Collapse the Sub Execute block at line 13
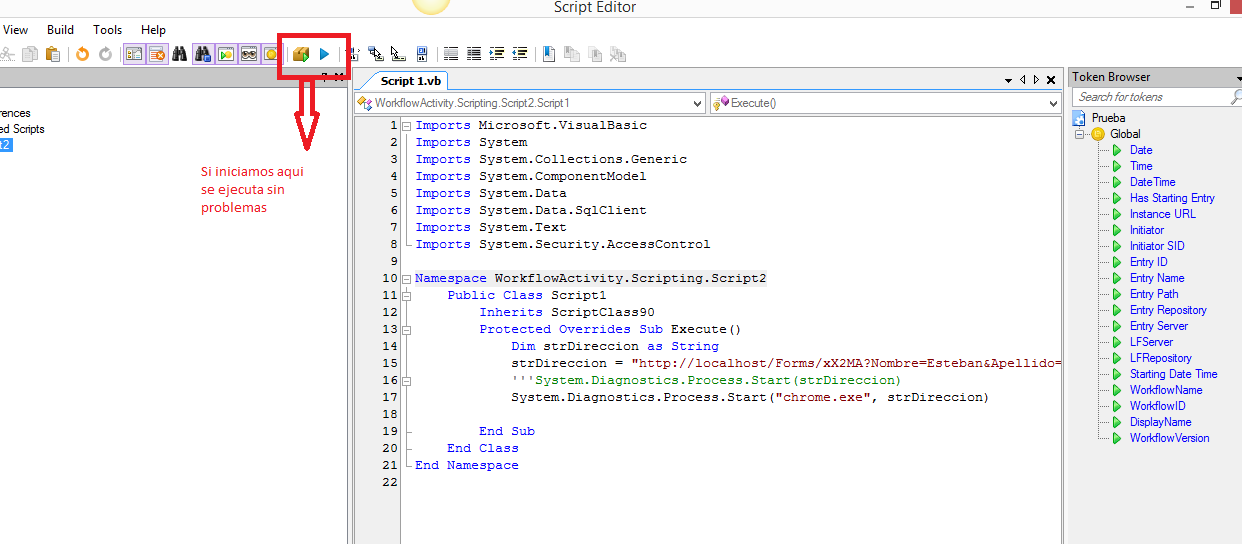This screenshot has height=544, width=1242. pos(406,330)
